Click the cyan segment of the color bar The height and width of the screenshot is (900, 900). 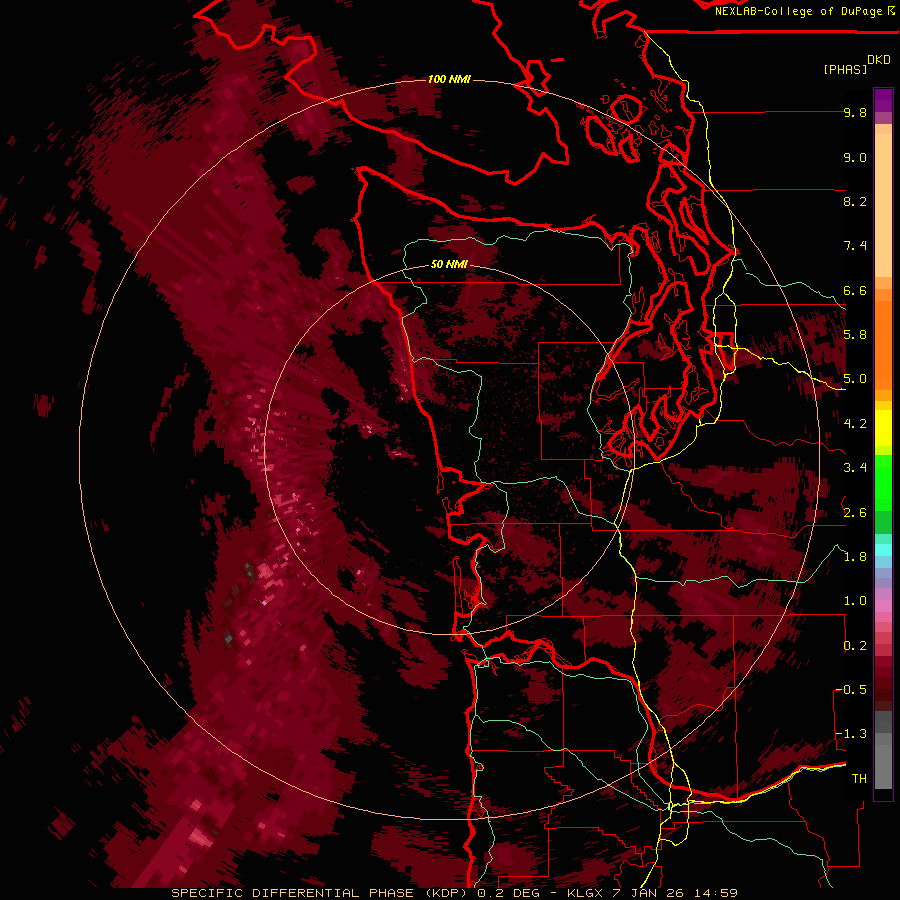tap(883, 549)
